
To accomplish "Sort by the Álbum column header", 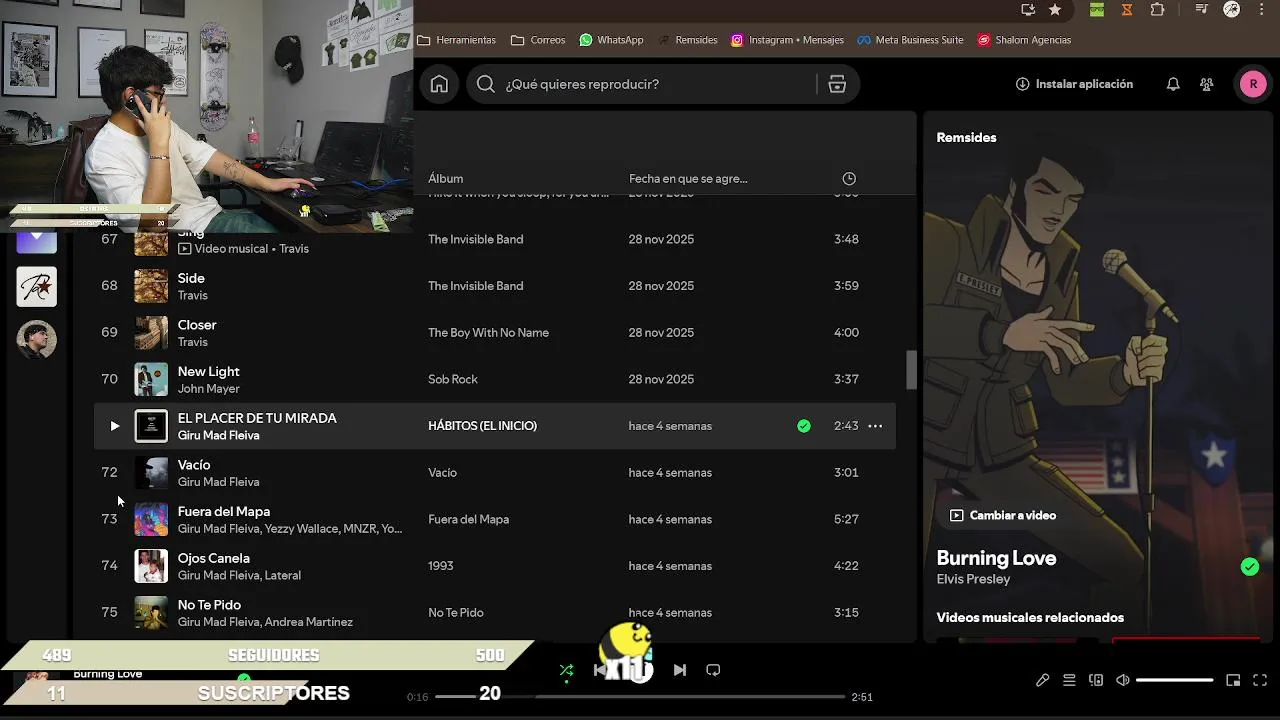I will tap(445, 179).
